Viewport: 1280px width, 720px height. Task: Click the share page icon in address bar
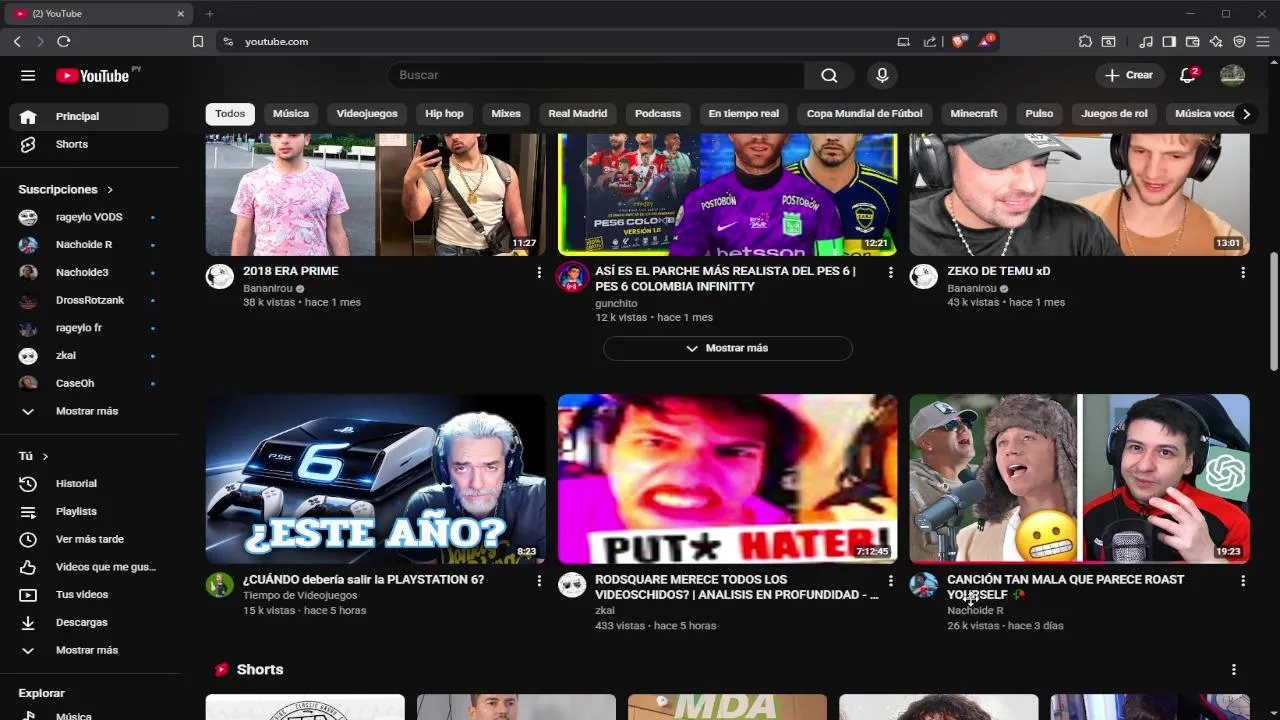tap(930, 41)
